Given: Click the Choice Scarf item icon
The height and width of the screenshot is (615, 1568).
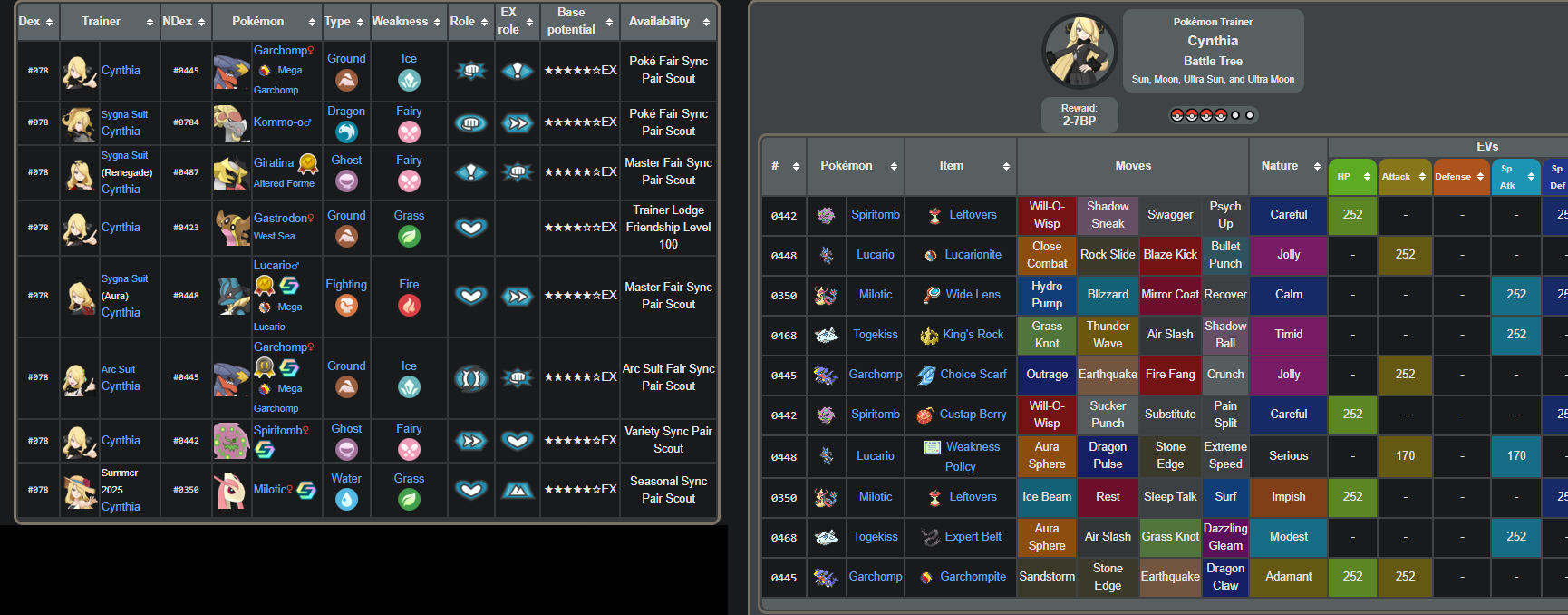Looking at the screenshot, I should [x=926, y=375].
